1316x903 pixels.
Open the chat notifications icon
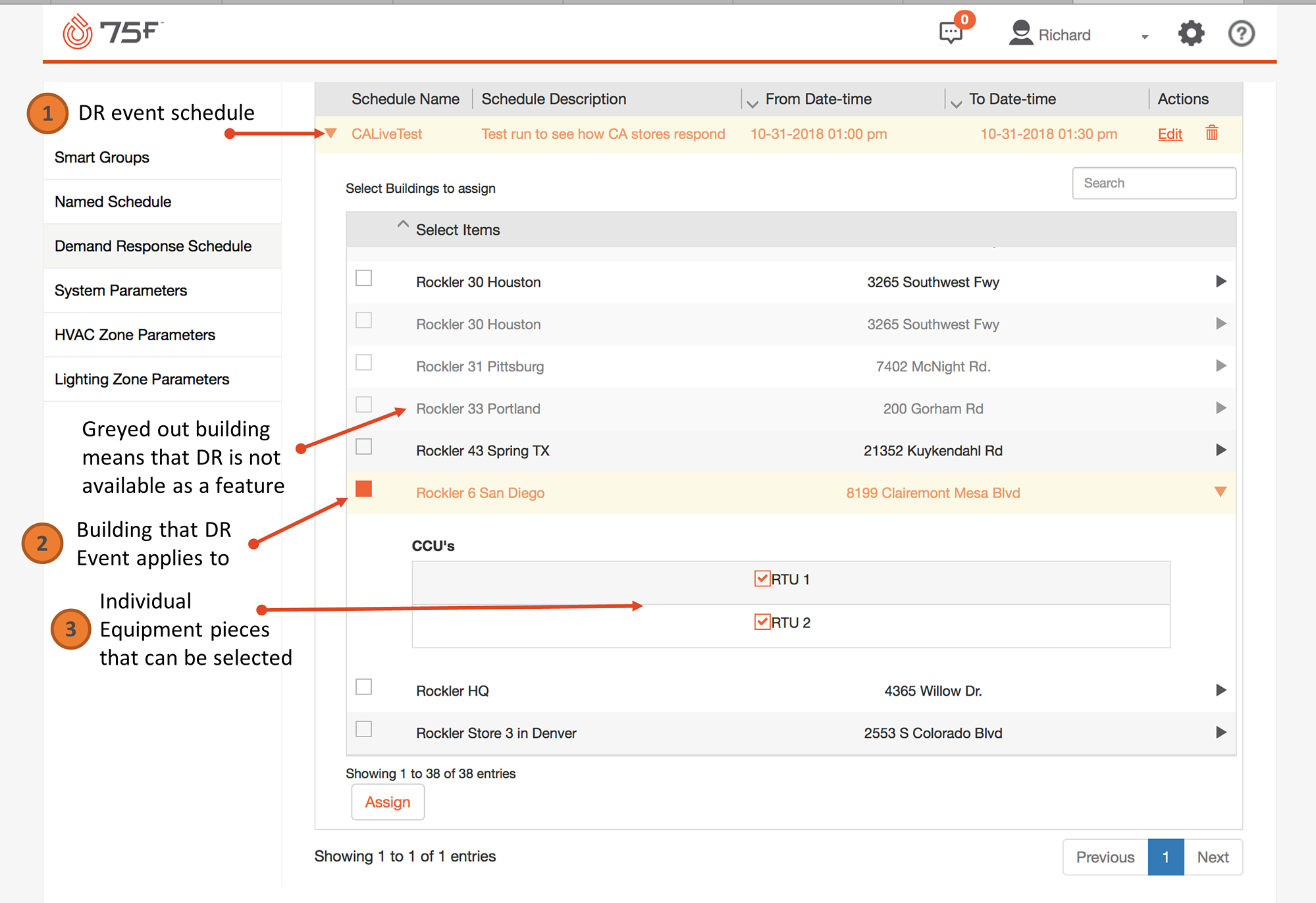[x=951, y=33]
